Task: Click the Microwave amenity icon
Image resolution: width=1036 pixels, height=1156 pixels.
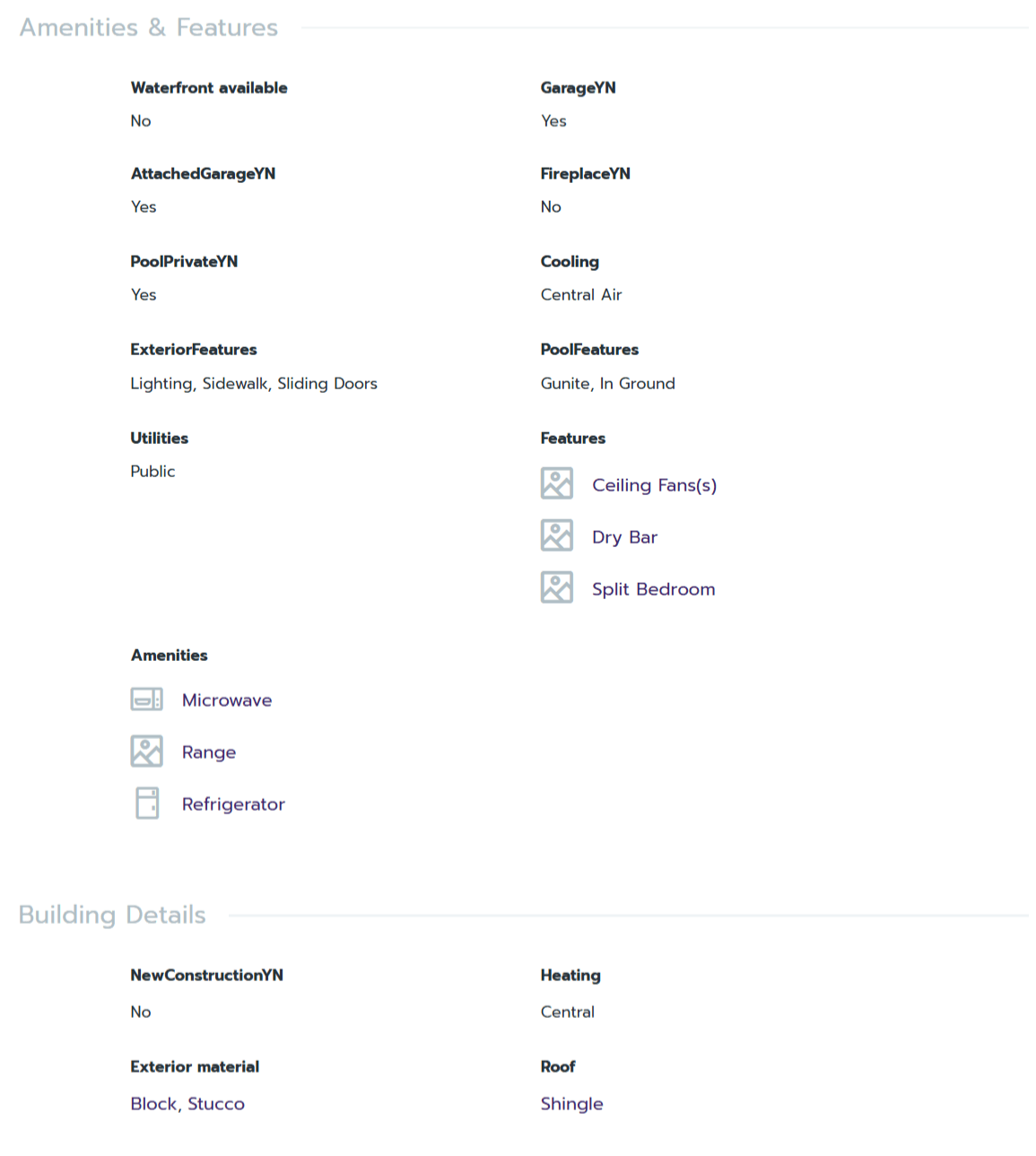Action: point(146,700)
